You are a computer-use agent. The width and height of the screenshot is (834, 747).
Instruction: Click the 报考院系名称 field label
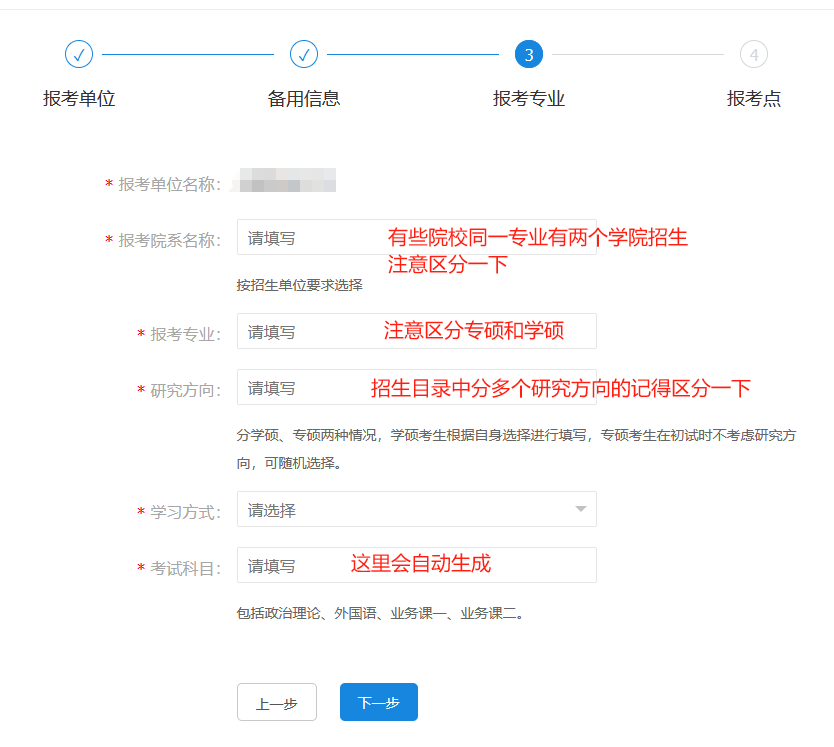coord(168,240)
